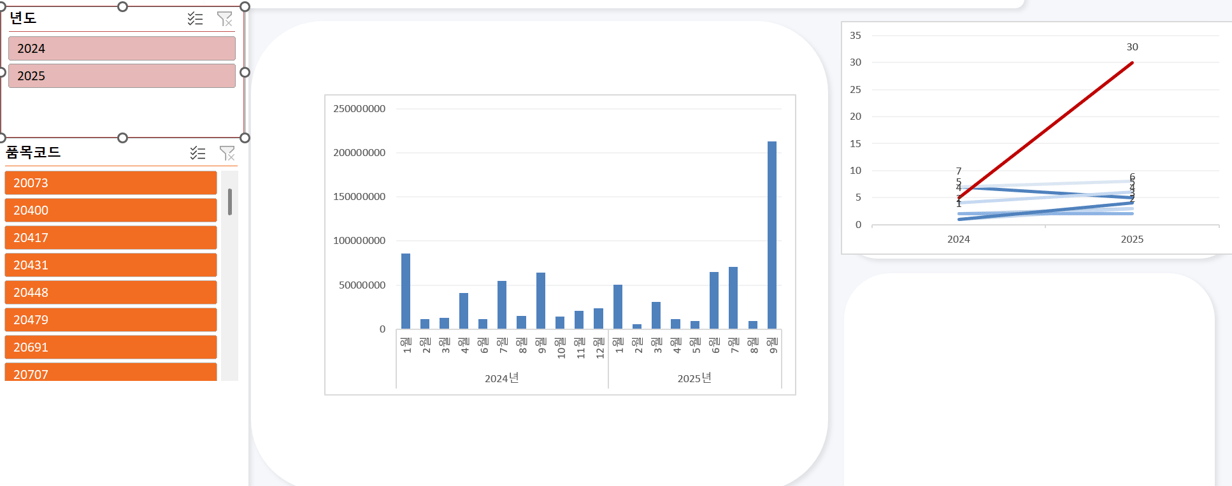Click the 2025 category label in line chart
1232x486 pixels.
tap(1132, 240)
